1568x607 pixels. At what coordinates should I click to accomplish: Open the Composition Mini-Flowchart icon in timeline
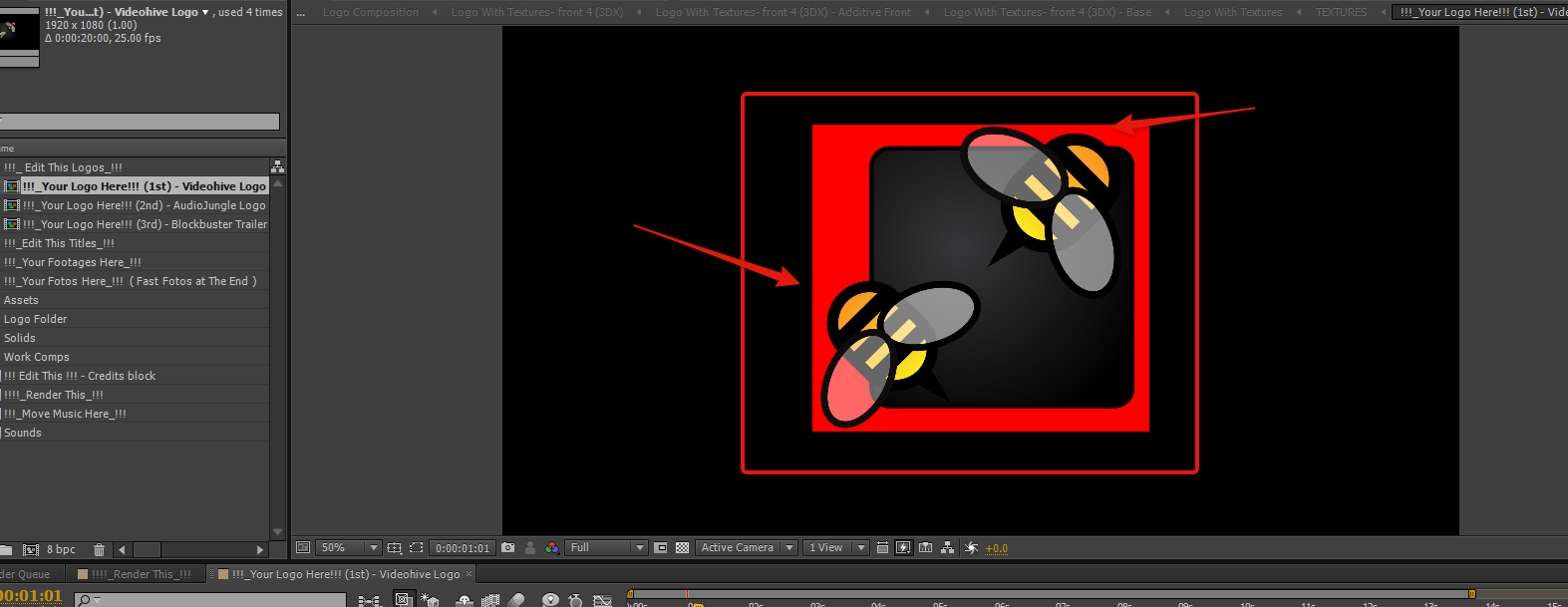point(369,600)
